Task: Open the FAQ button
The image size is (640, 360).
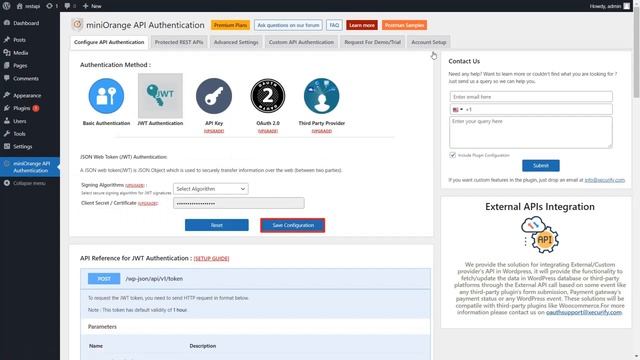Action: point(334,25)
